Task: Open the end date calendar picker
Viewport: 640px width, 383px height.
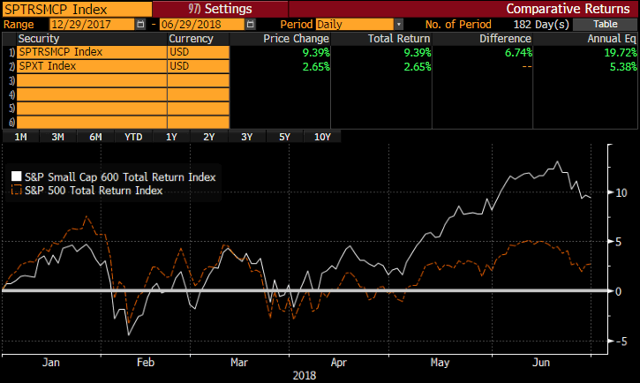Action: click(250, 24)
